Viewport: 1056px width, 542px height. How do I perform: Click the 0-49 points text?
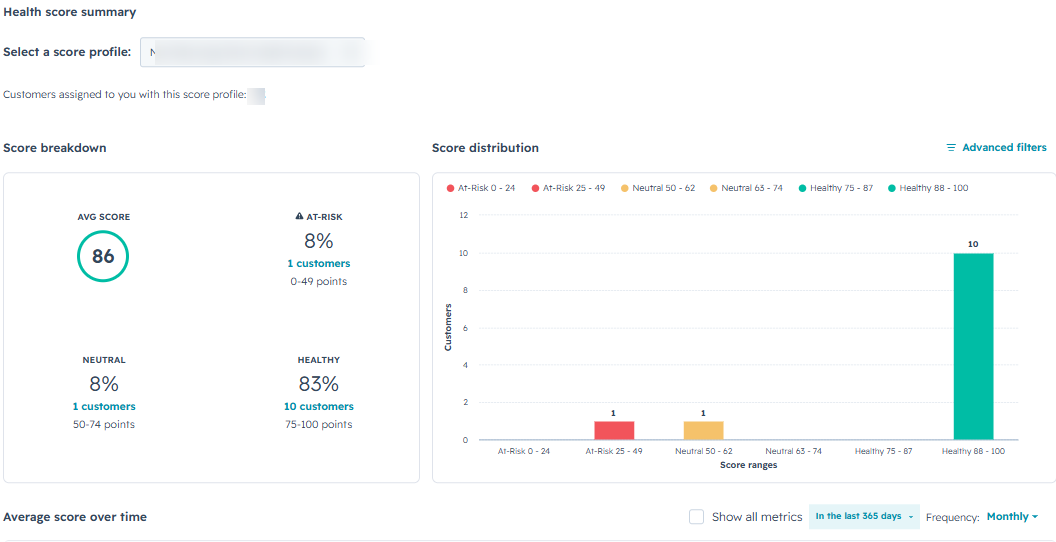coord(319,281)
